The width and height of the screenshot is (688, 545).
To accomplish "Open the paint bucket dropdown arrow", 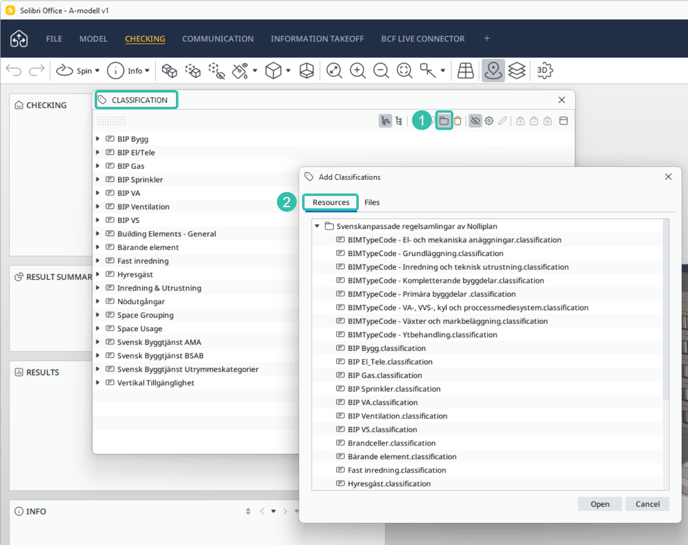I will 255,70.
